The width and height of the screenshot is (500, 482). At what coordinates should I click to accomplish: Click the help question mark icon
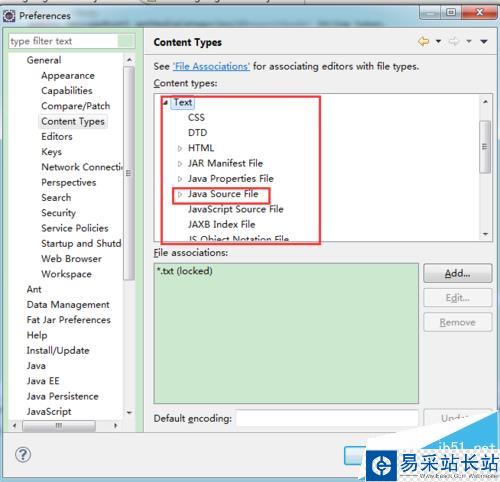tap(23, 455)
